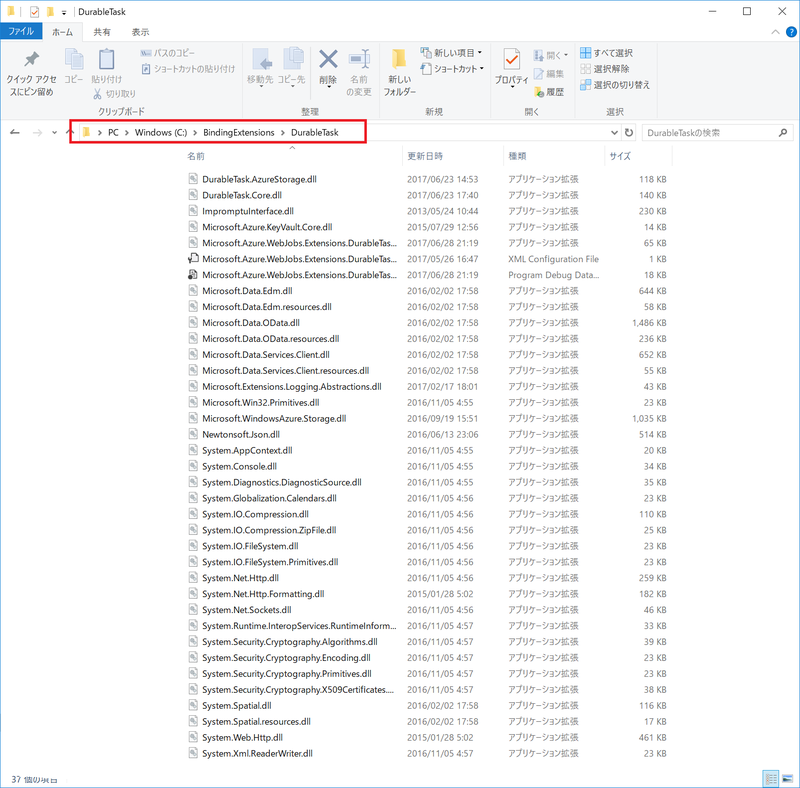The image size is (800, 788).
Task: Click Select All (すべて選択)
Action: [606, 53]
